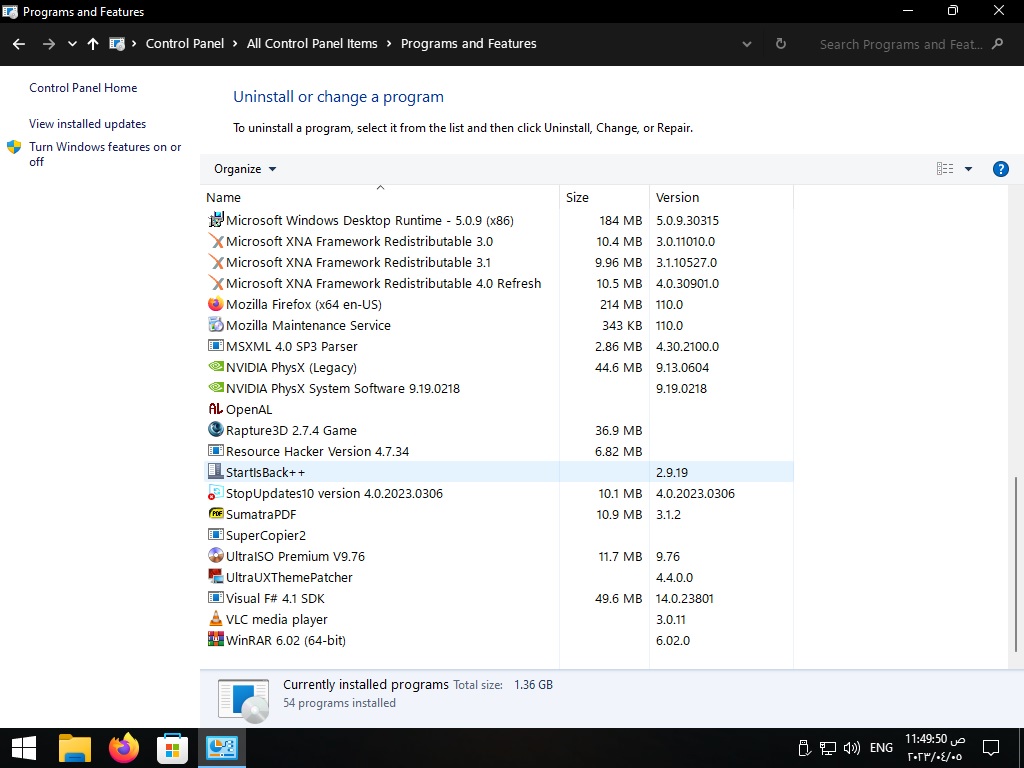Select Microsoft XNA Framework Redistributable 3.1 icon
Viewport: 1024px width, 768px height.
[216, 262]
